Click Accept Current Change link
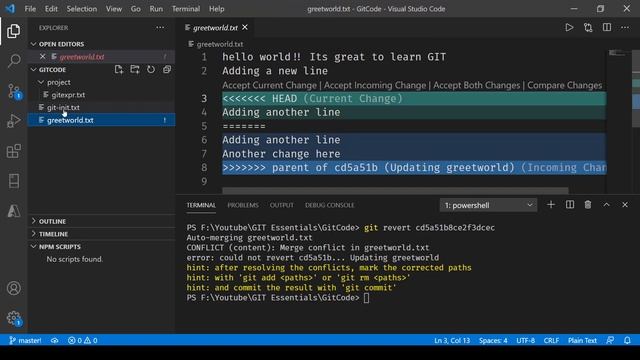640x360 pixels. 269,85
